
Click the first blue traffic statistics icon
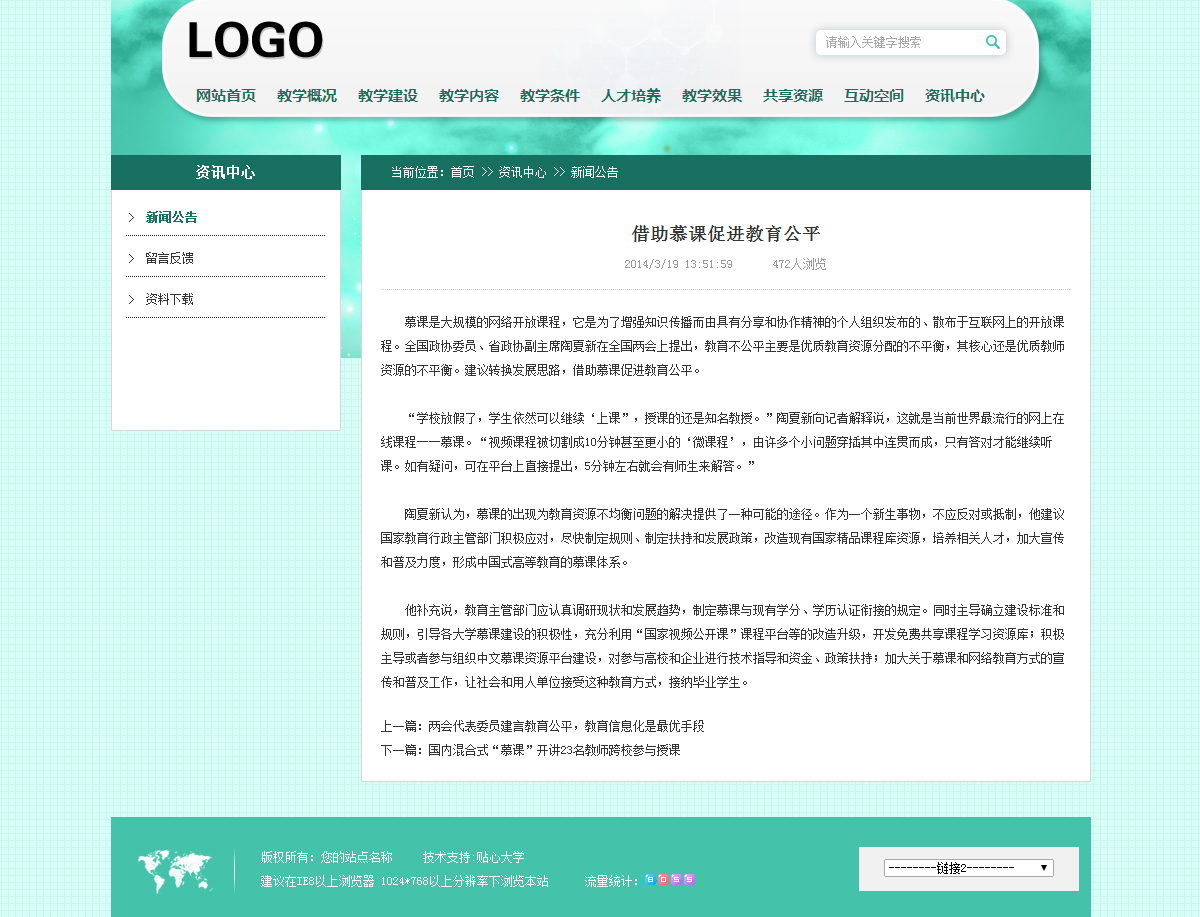650,880
